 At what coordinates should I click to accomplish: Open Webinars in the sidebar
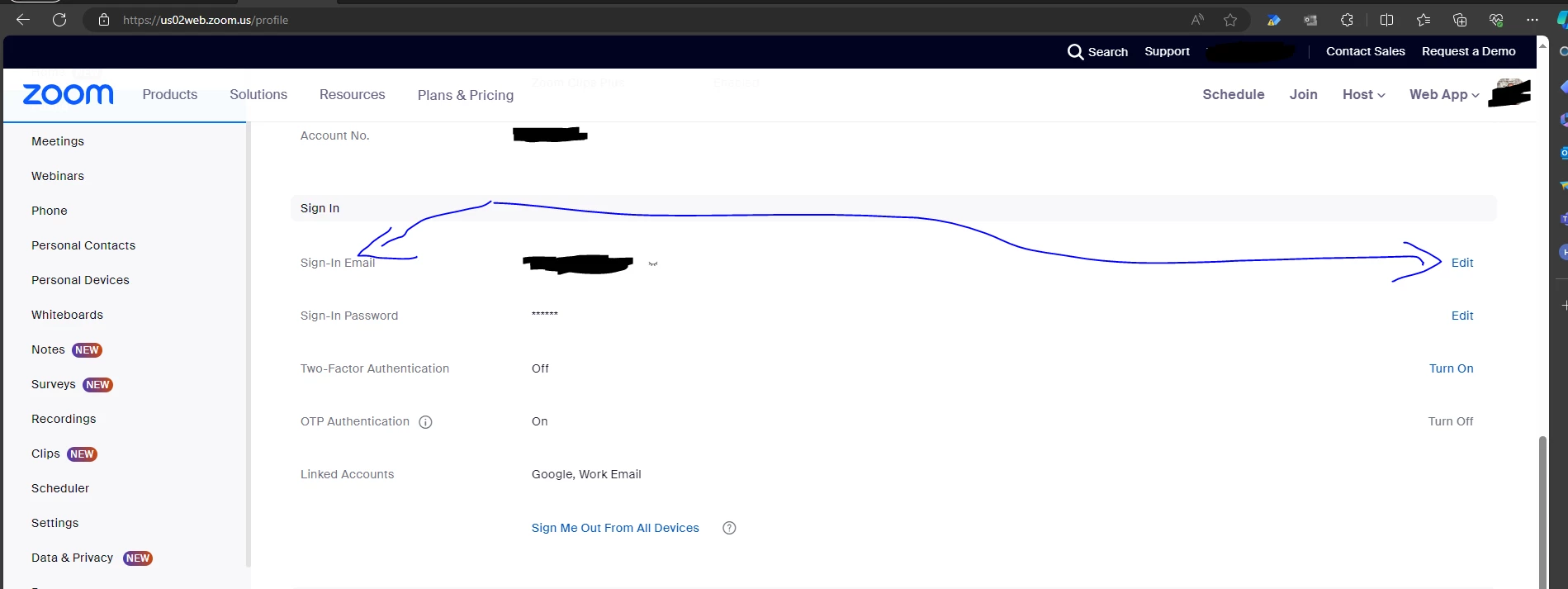[58, 176]
